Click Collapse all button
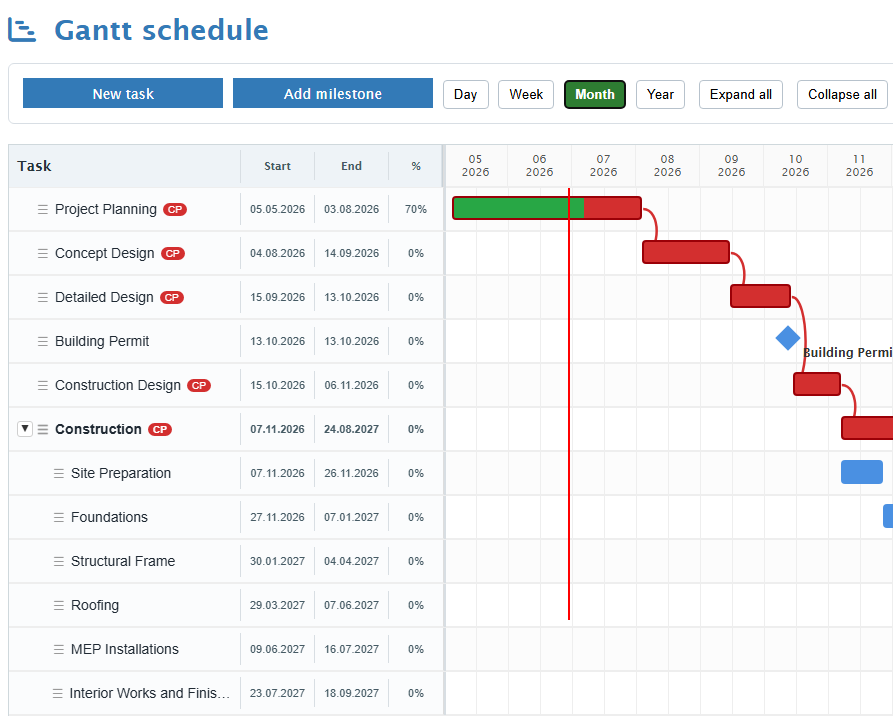The height and width of the screenshot is (716, 893). [842, 95]
